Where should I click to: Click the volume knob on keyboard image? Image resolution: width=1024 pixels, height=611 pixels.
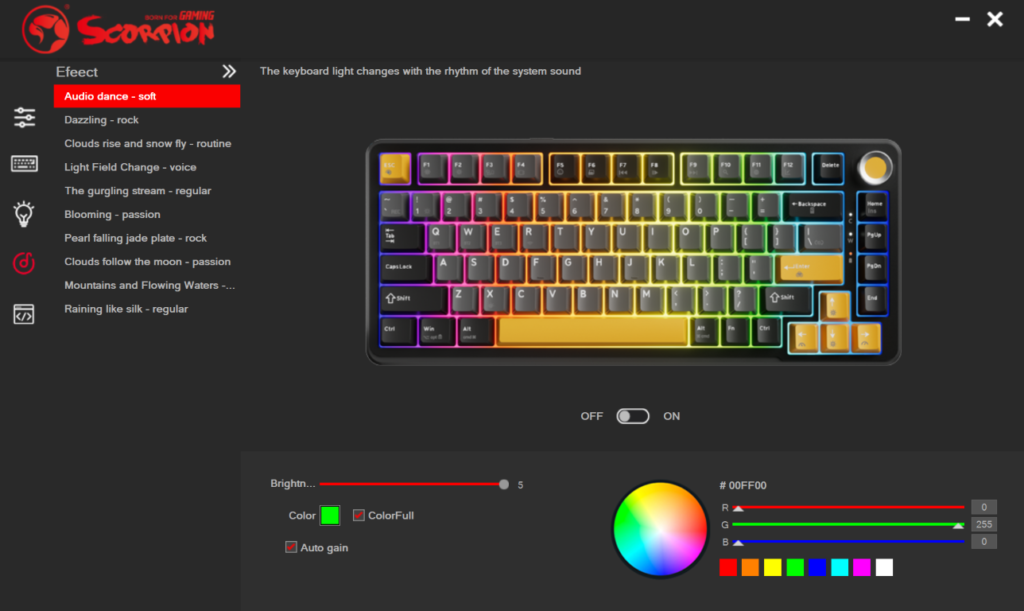click(874, 168)
